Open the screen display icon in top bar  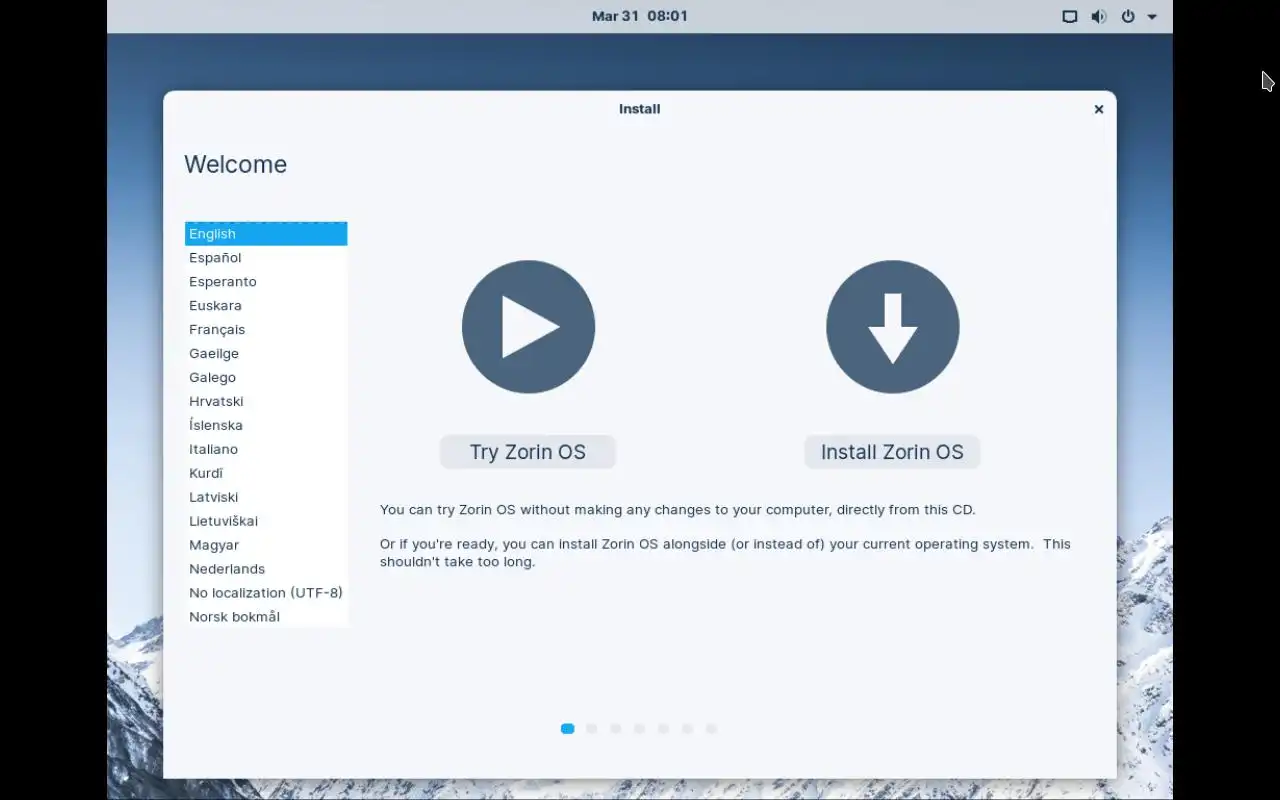point(1069,16)
